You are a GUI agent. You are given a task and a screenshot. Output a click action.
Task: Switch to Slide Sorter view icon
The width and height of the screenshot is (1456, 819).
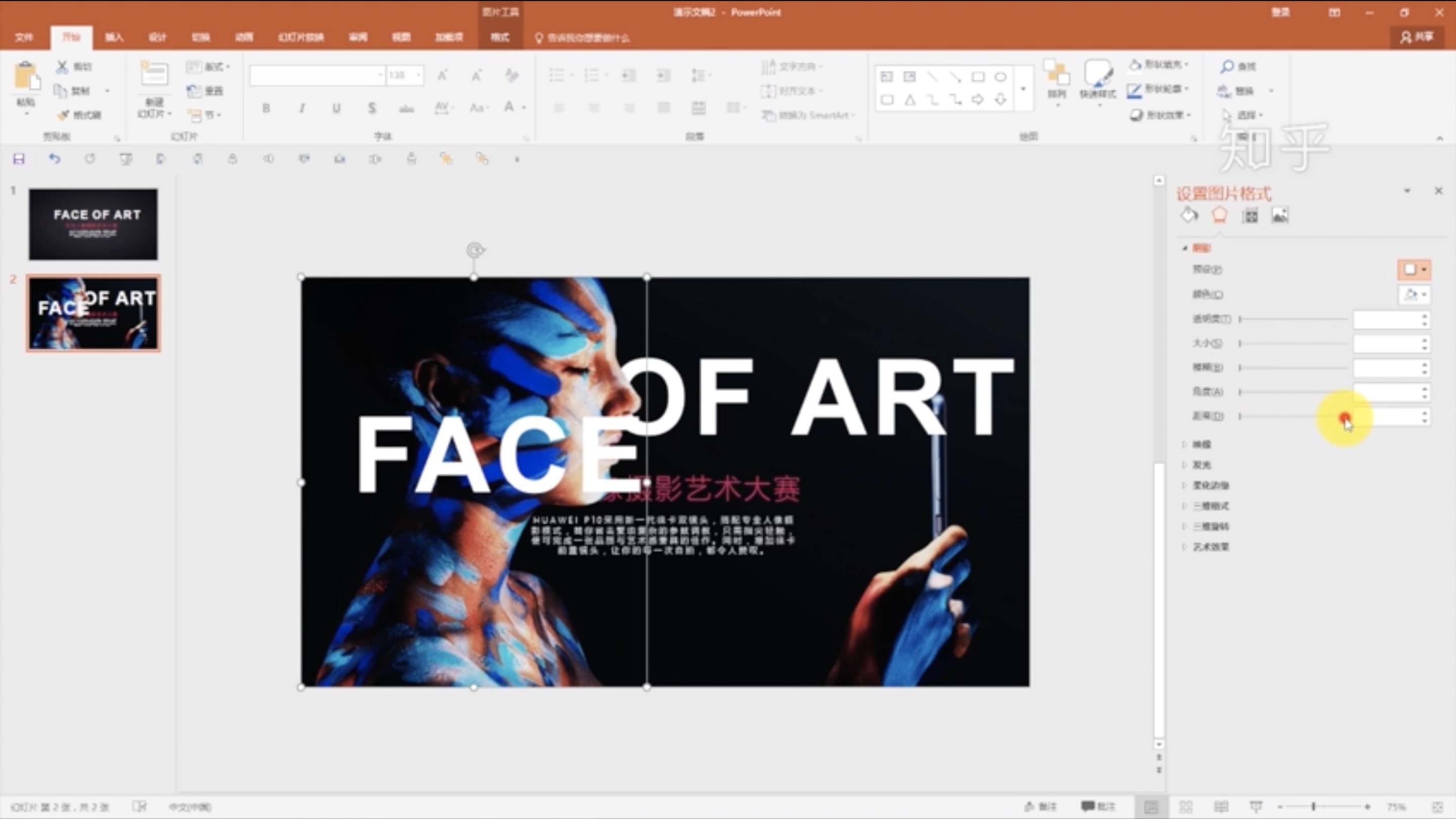click(x=1186, y=806)
